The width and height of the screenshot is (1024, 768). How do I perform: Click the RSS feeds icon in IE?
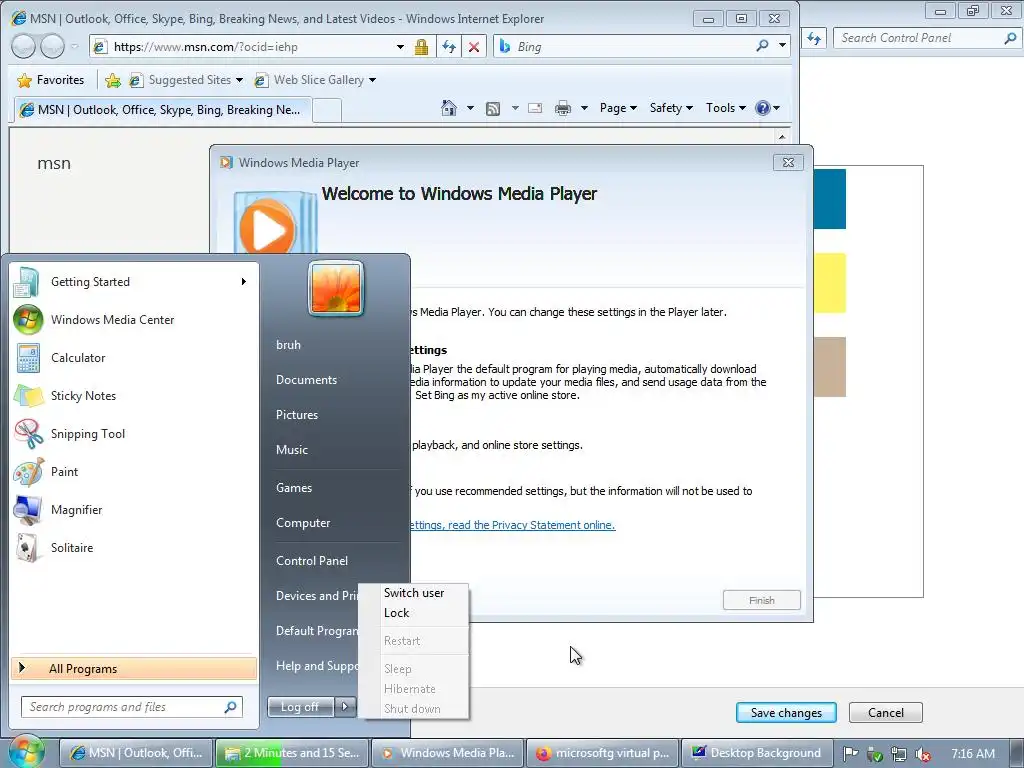click(x=493, y=108)
